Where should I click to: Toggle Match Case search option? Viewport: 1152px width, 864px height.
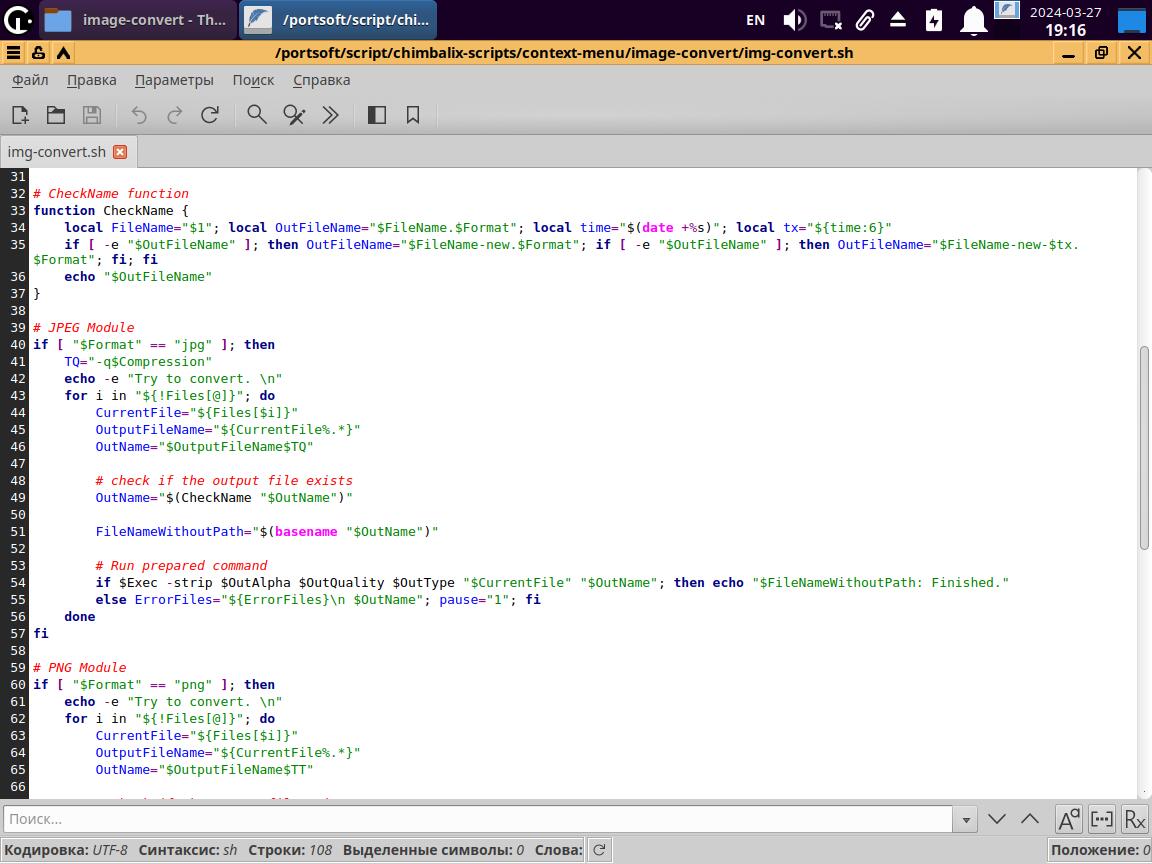(x=1068, y=819)
